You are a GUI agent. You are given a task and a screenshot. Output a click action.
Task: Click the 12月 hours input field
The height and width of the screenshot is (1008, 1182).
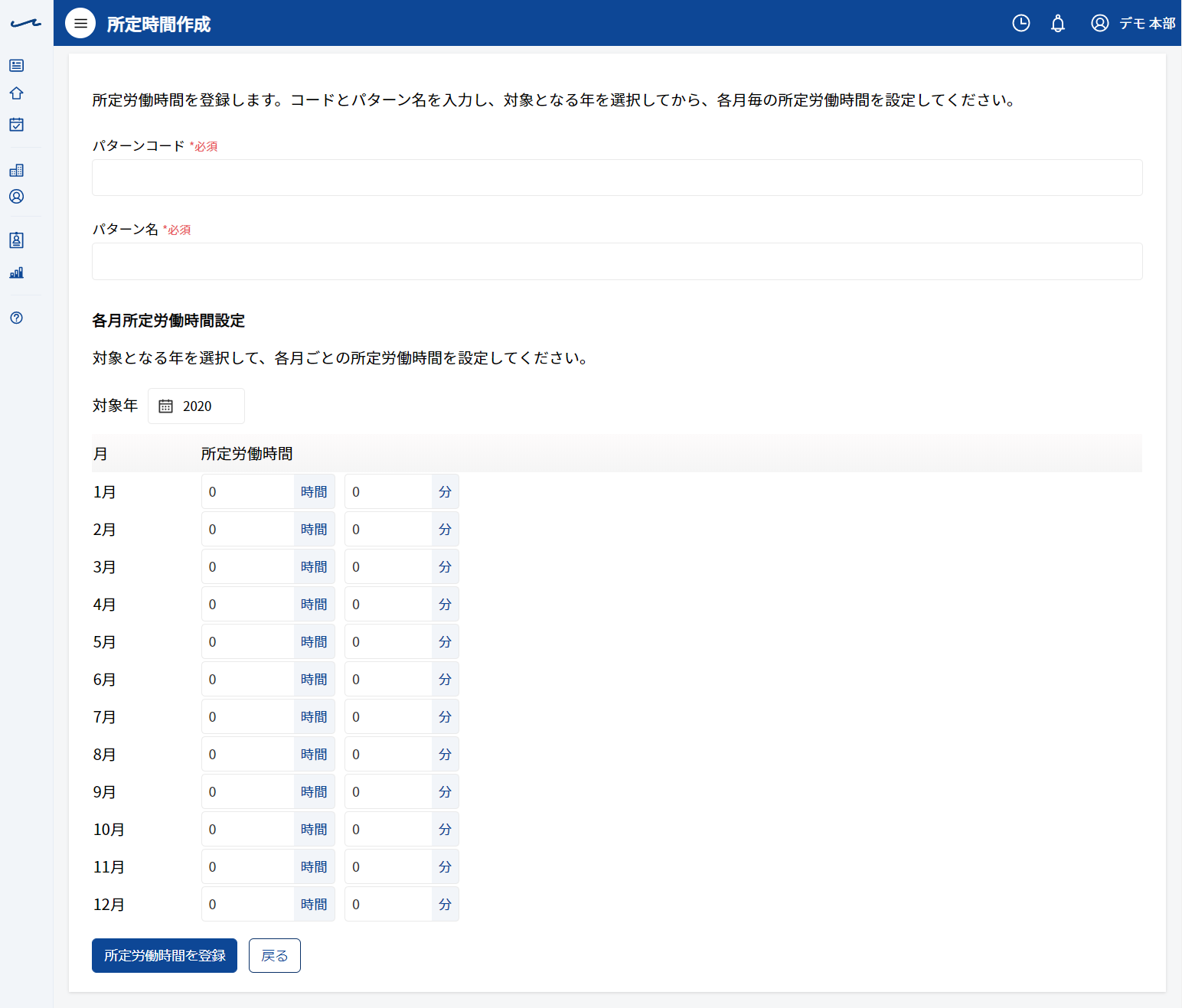248,904
